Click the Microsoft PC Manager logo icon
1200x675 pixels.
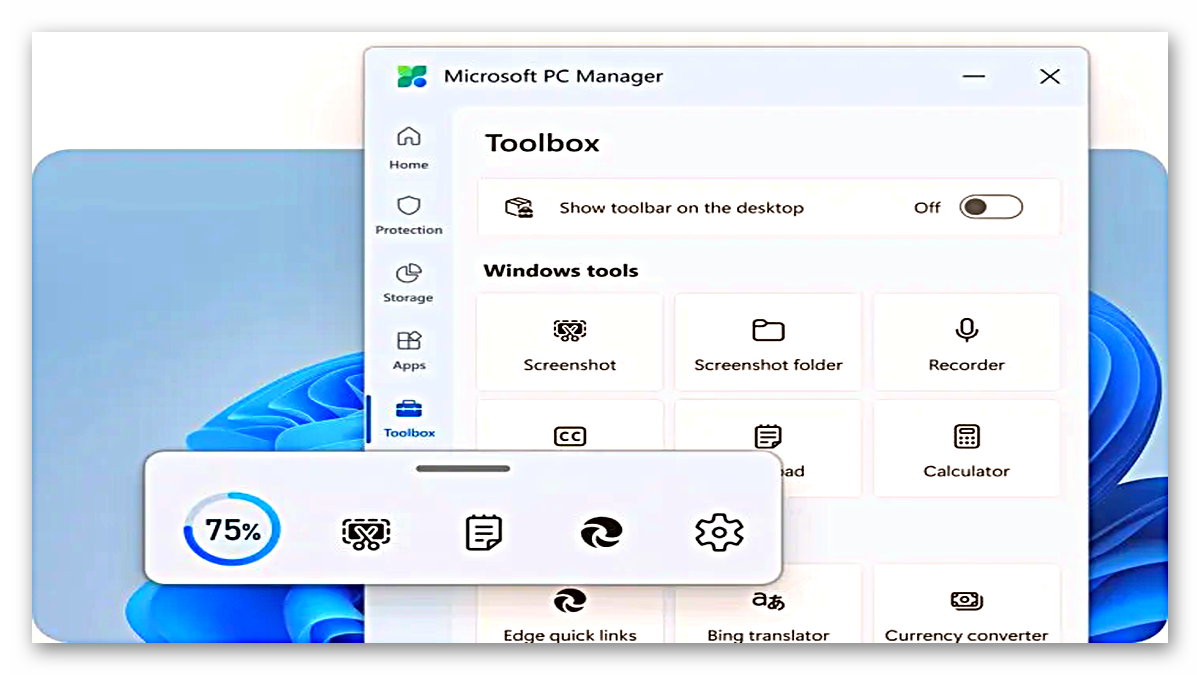tap(412, 76)
